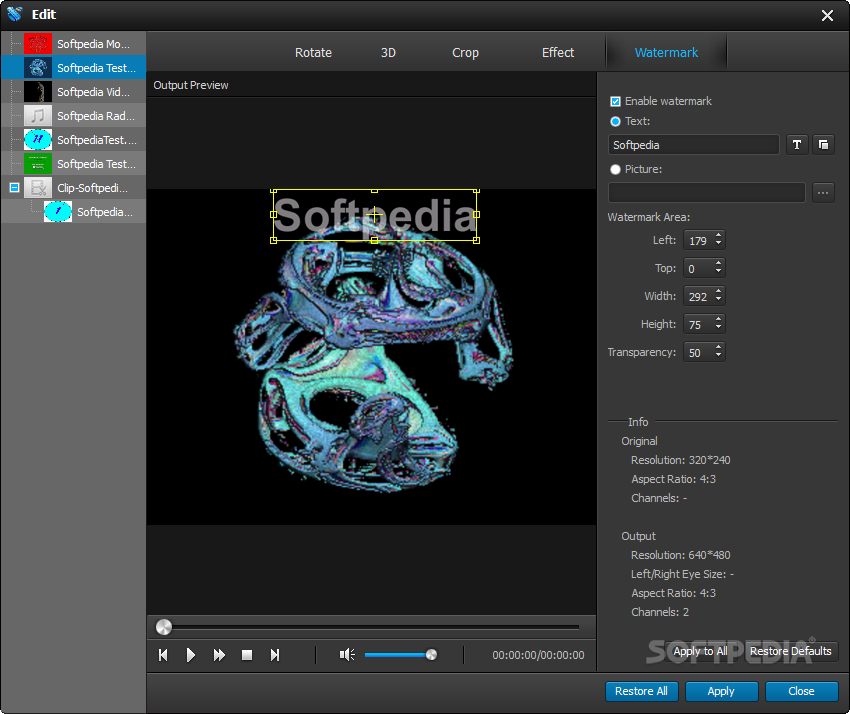
Task: Open the Effect tab
Action: [558, 53]
